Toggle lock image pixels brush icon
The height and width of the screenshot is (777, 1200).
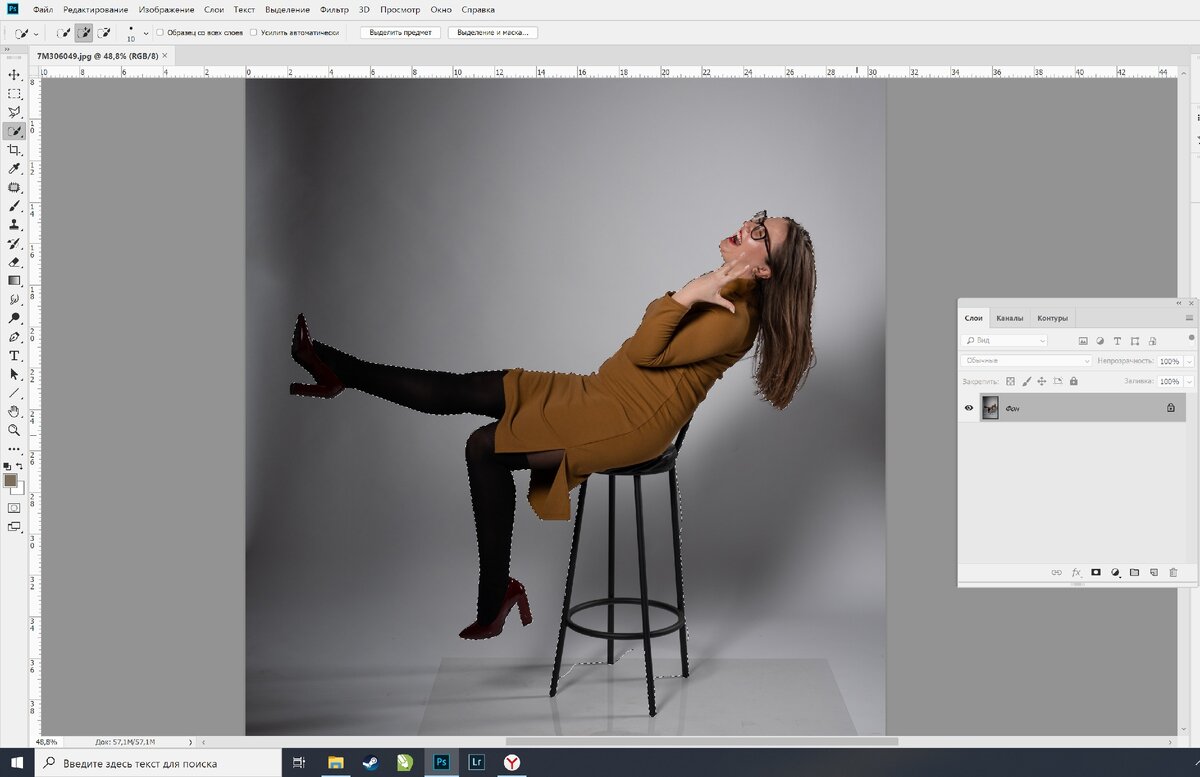coord(1026,381)
